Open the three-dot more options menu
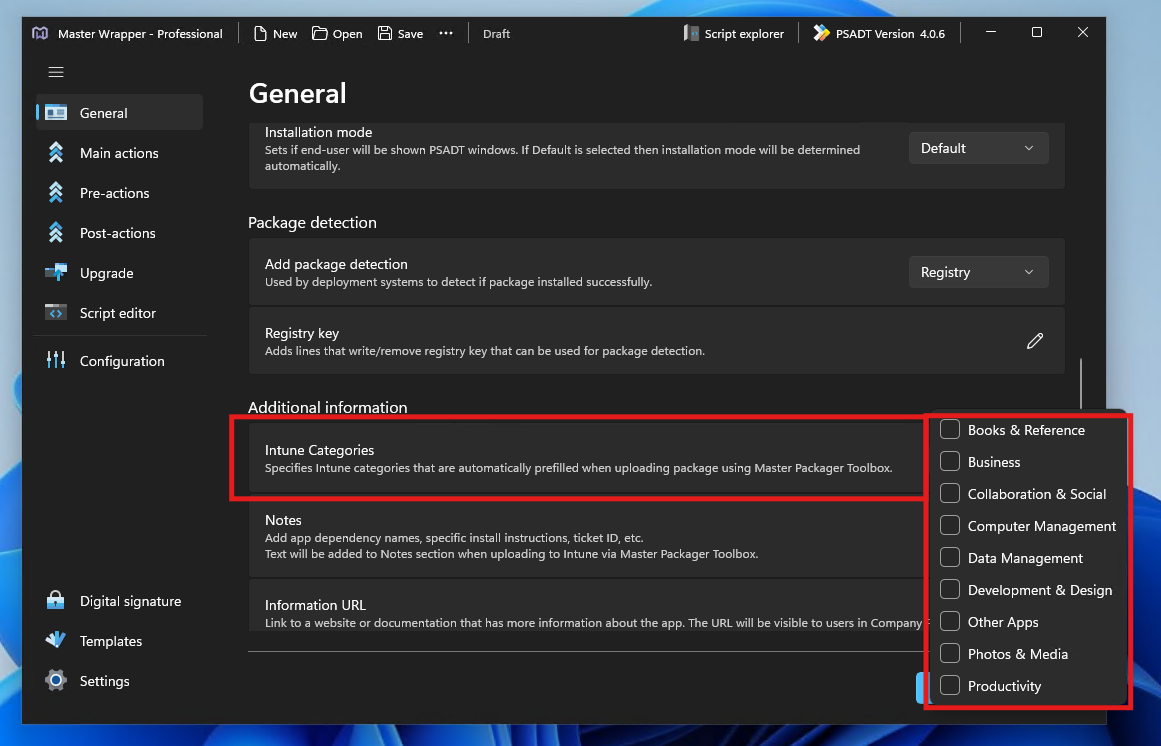The width and height of the screenshot is (1161, 746). click(446, 33)
